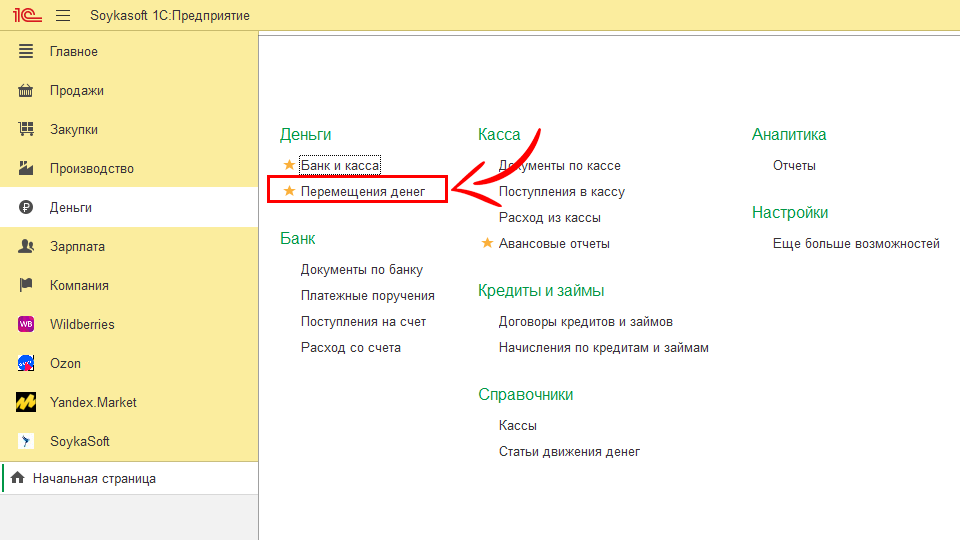Click the Главное section icon
The height and width of the screenshot is (540, 960).
click(26, 51)
